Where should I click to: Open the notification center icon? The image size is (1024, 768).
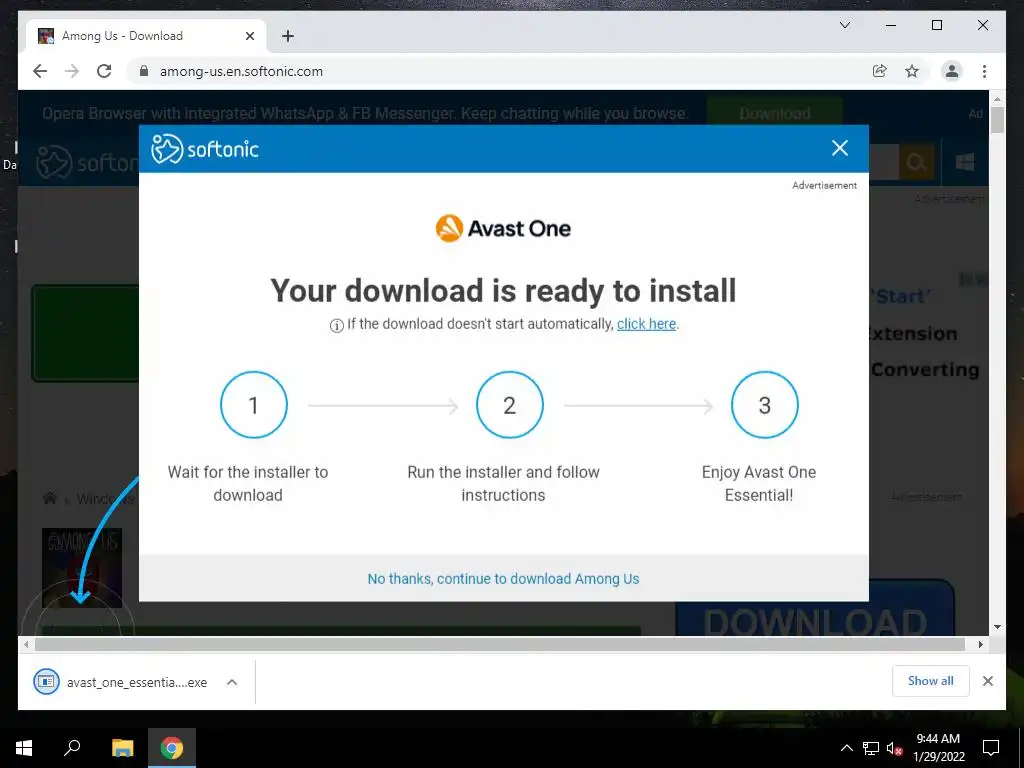[991, 748]
